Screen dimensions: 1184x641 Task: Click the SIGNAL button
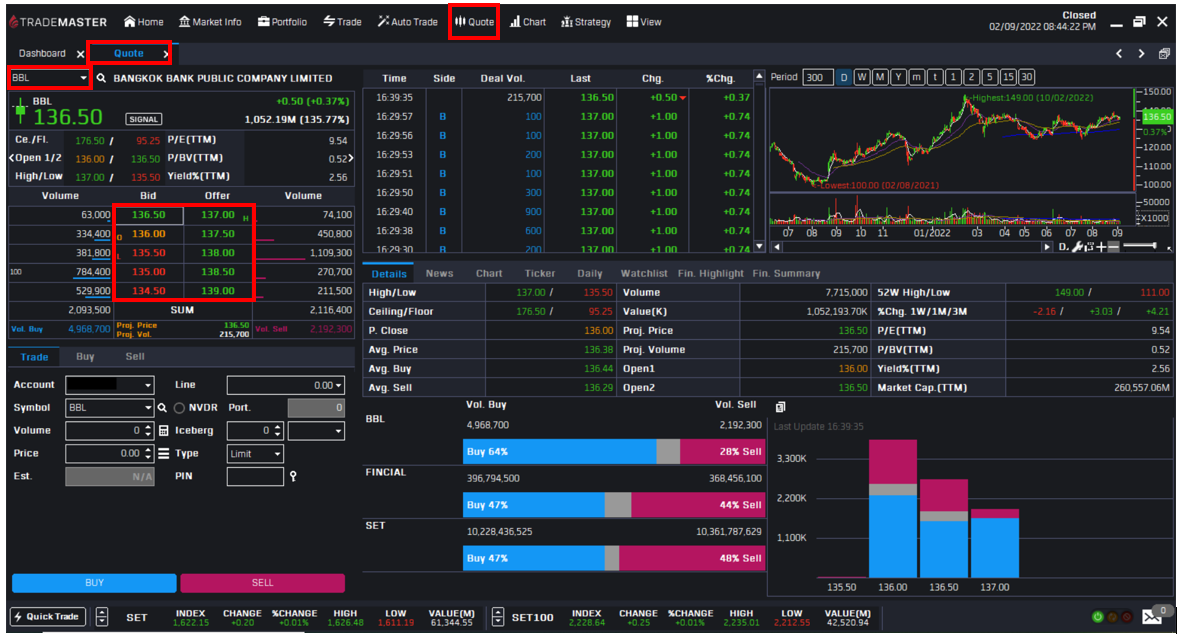click(143, 119)
